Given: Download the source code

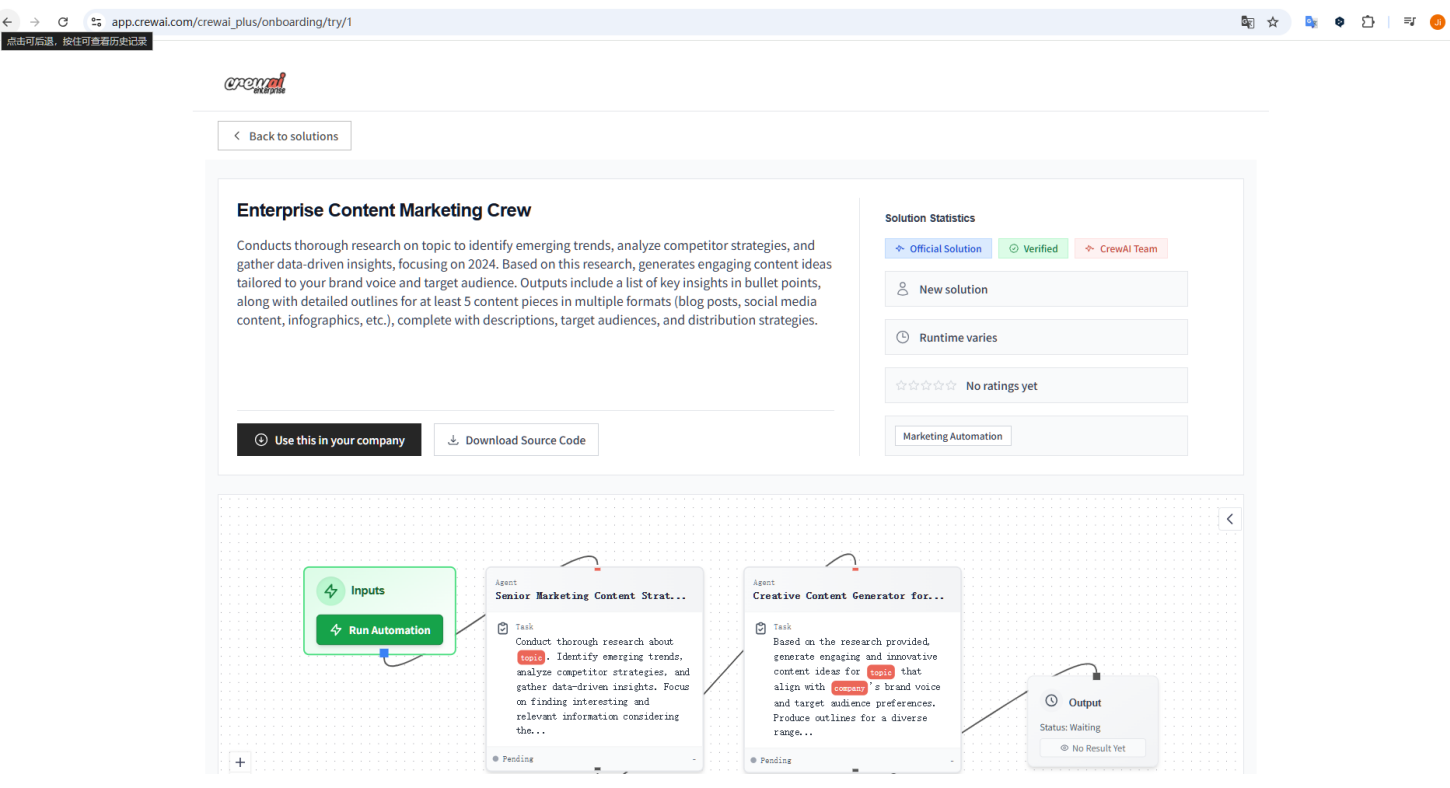Looking at the screenshot, I should tap(516, 440).
